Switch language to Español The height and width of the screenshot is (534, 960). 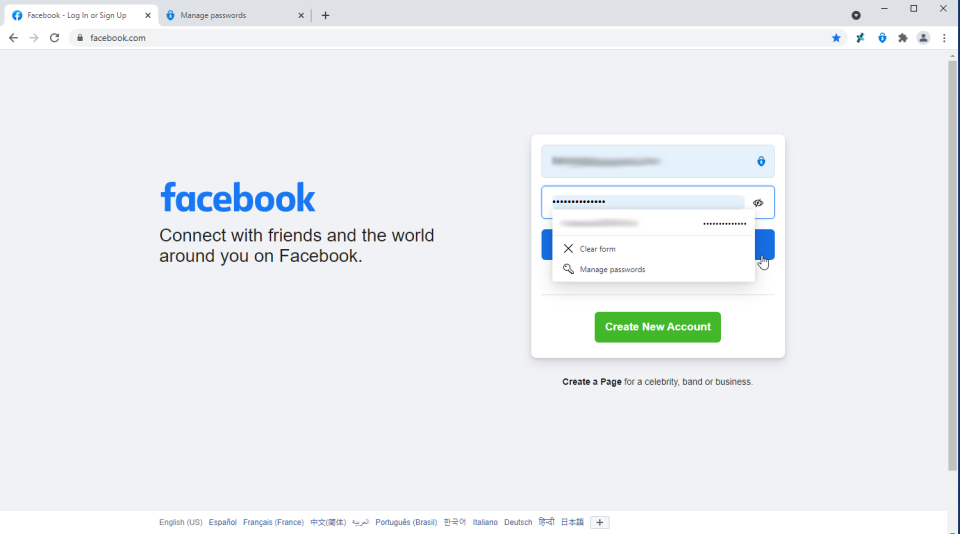[x=222, y=522]
